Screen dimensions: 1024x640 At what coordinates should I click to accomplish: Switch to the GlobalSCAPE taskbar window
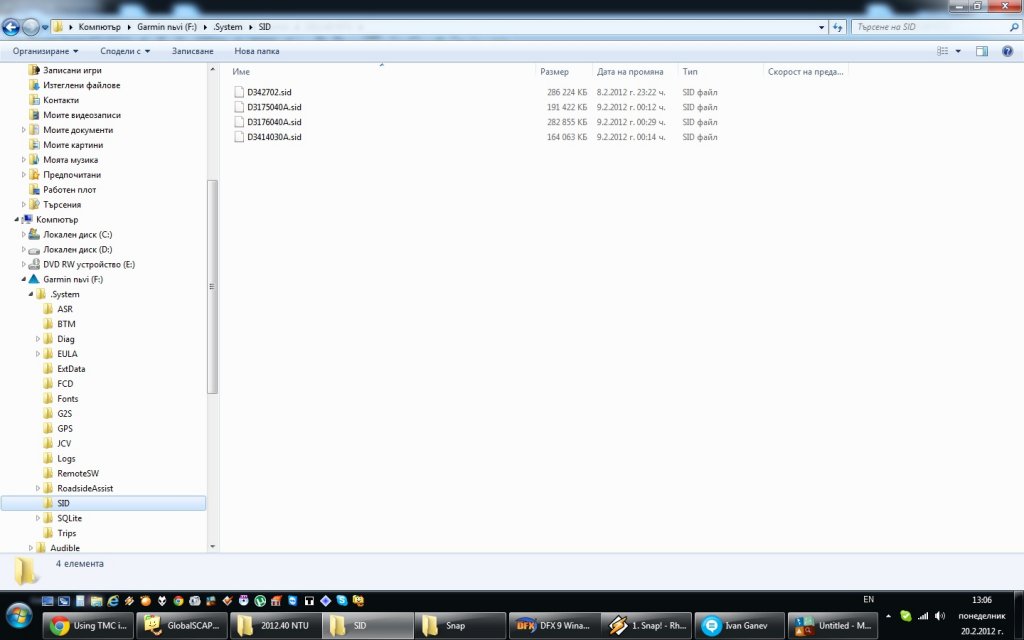pyautogui.click(x=182, y=626)
